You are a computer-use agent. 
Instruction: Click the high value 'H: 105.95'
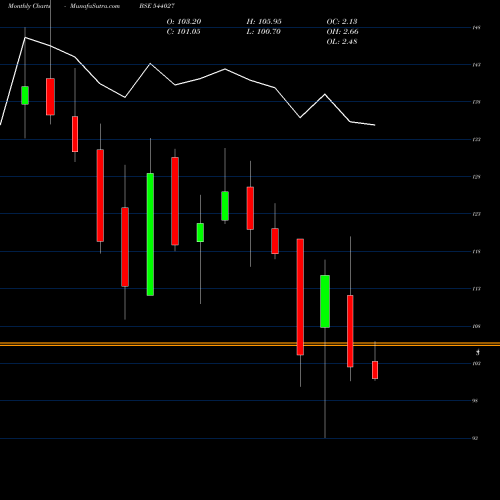click(264, 21)
